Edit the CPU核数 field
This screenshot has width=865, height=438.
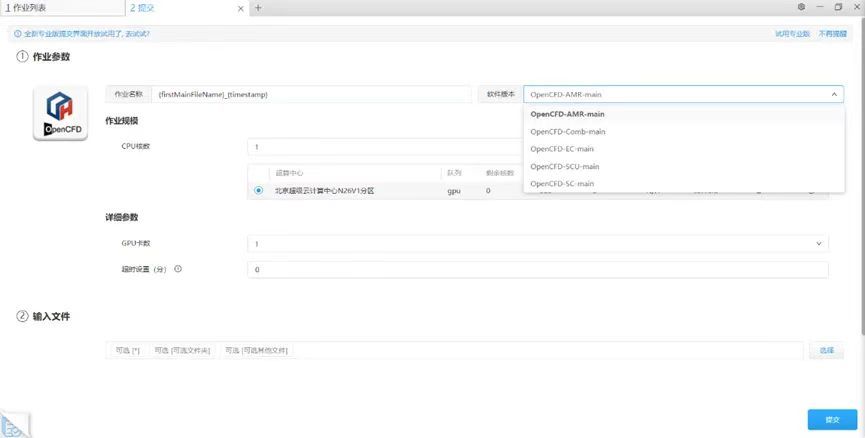coord(385,147)
